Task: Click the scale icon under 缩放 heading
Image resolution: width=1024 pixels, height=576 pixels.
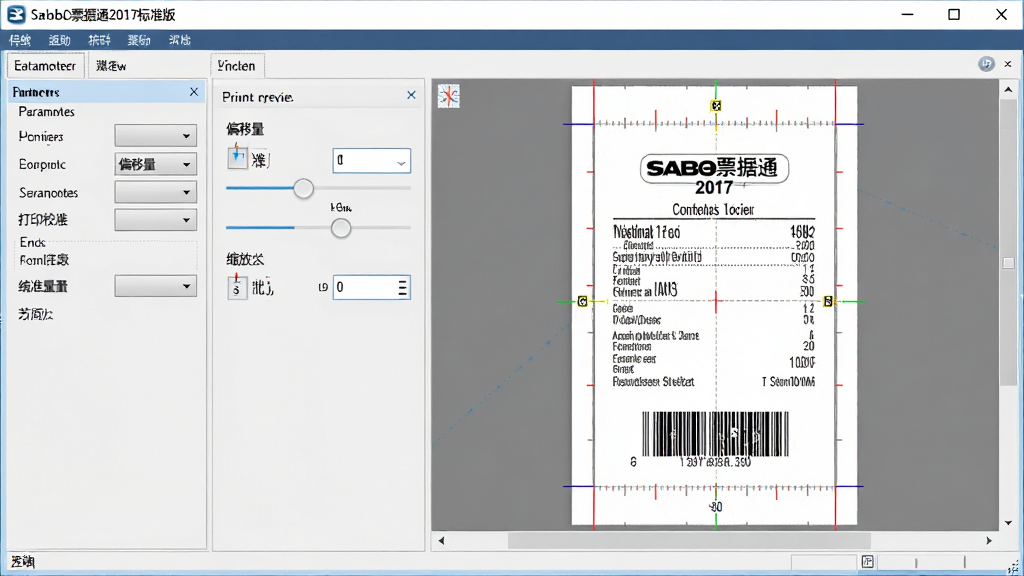Action: [237, 287]
